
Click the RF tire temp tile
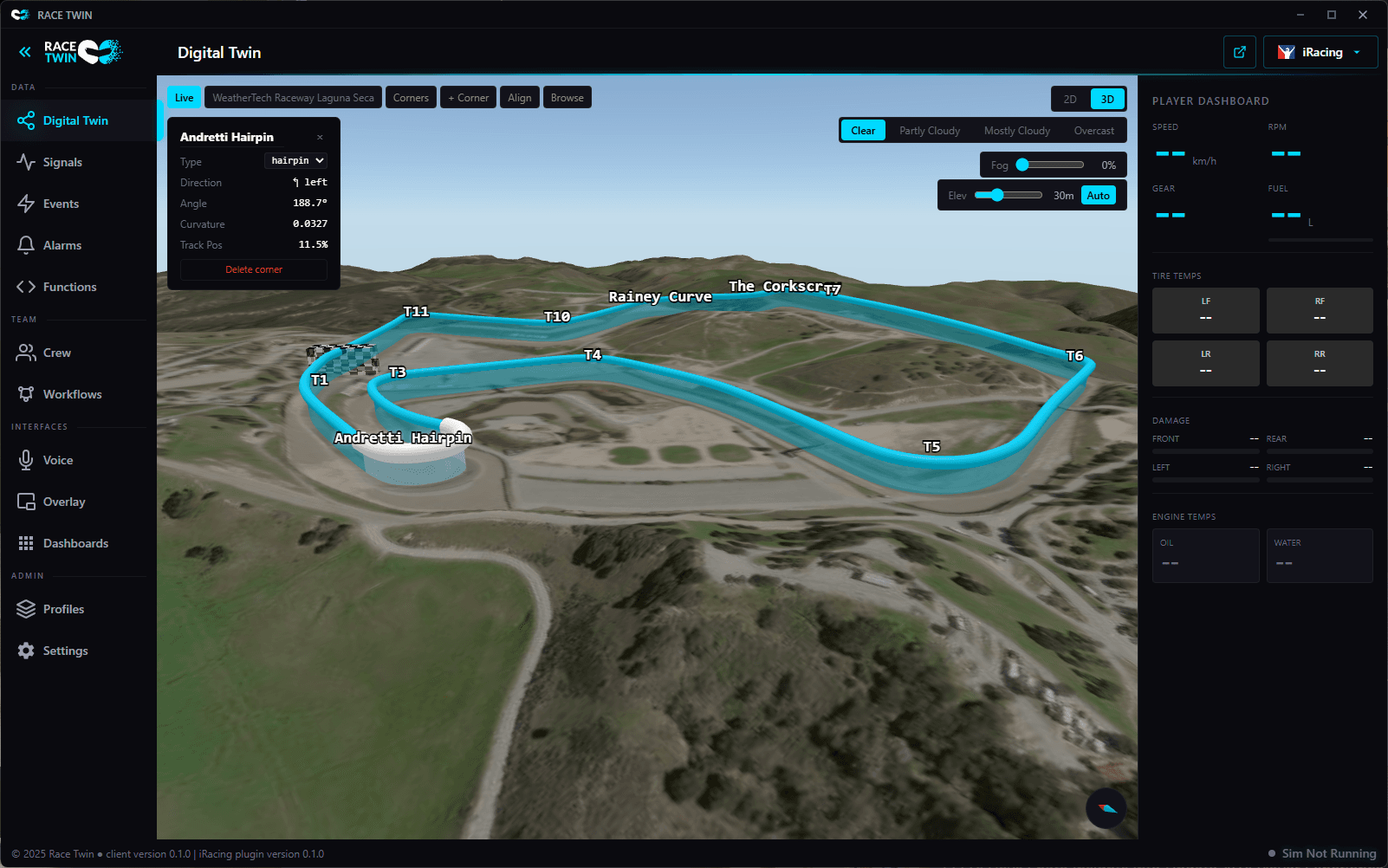point(1320,310)
